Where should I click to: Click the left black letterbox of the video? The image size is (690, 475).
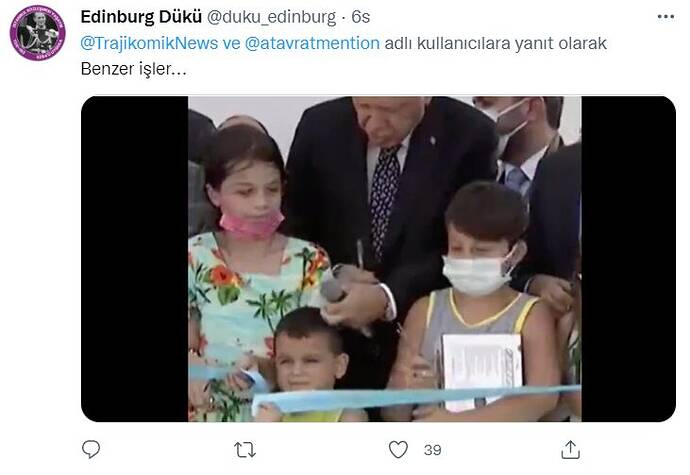[x=135, y=259]
